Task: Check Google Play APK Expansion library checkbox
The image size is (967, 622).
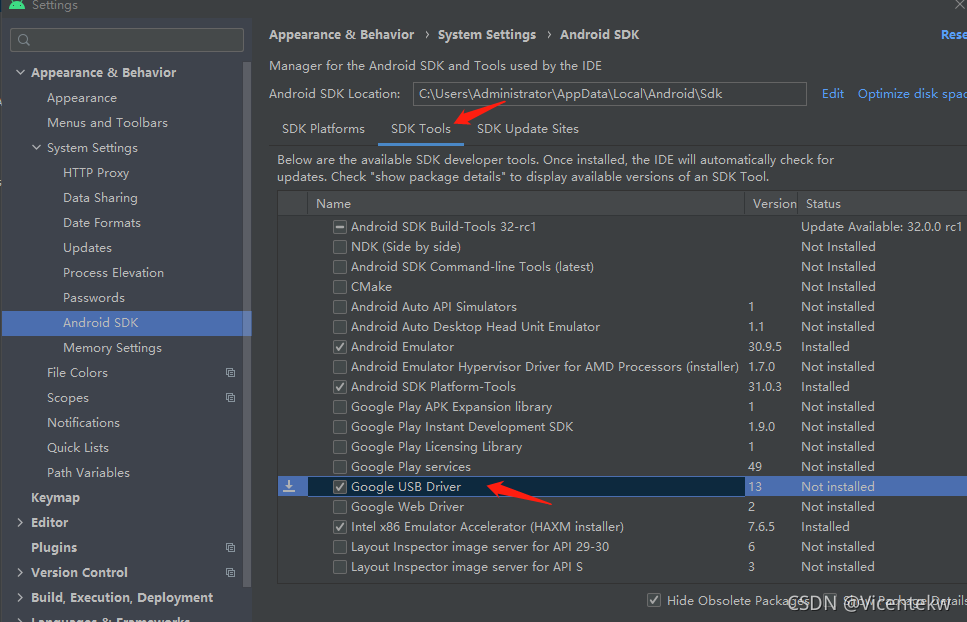Action: (339, 407)
